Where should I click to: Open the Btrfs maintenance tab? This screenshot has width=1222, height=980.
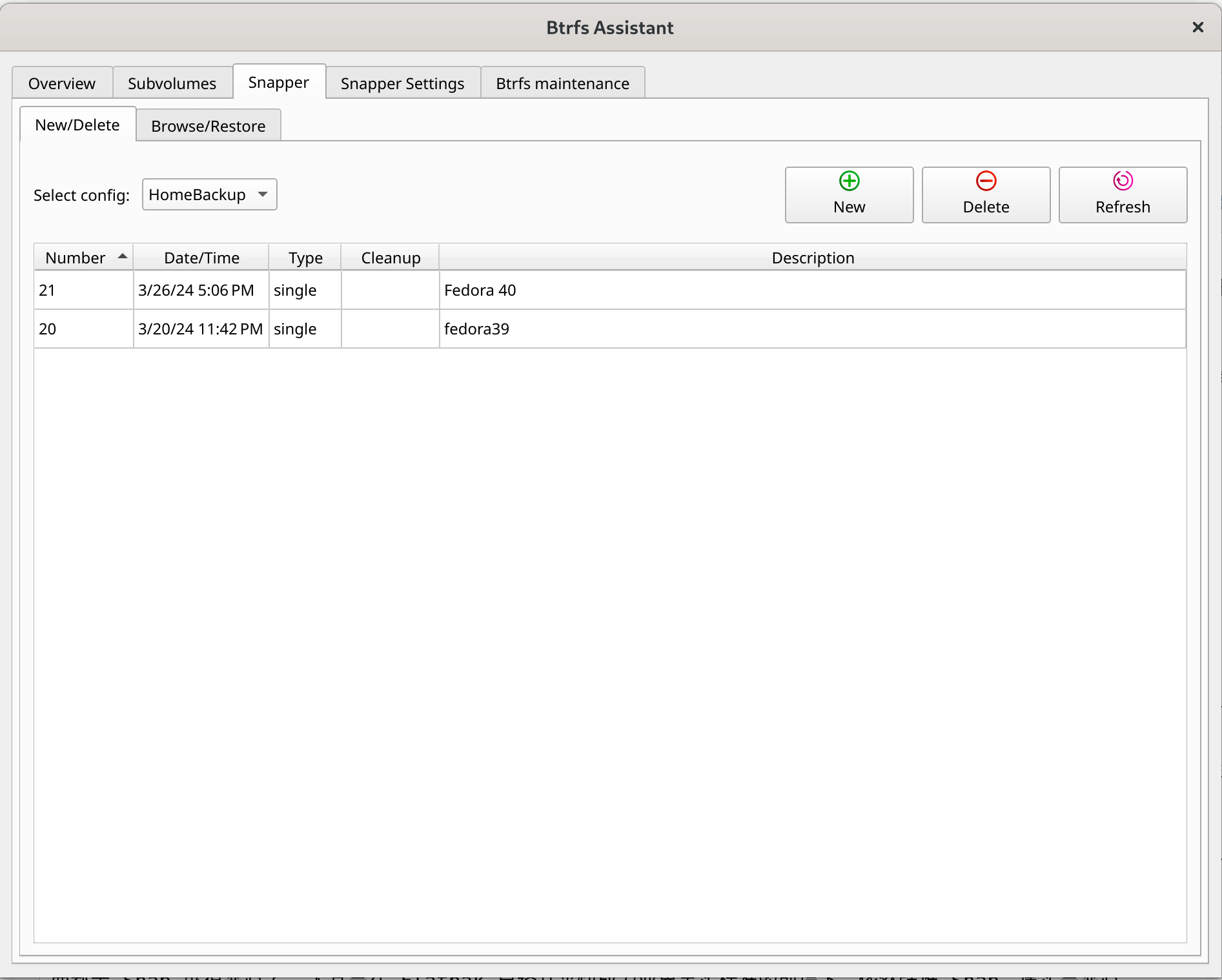click(562, 83)
